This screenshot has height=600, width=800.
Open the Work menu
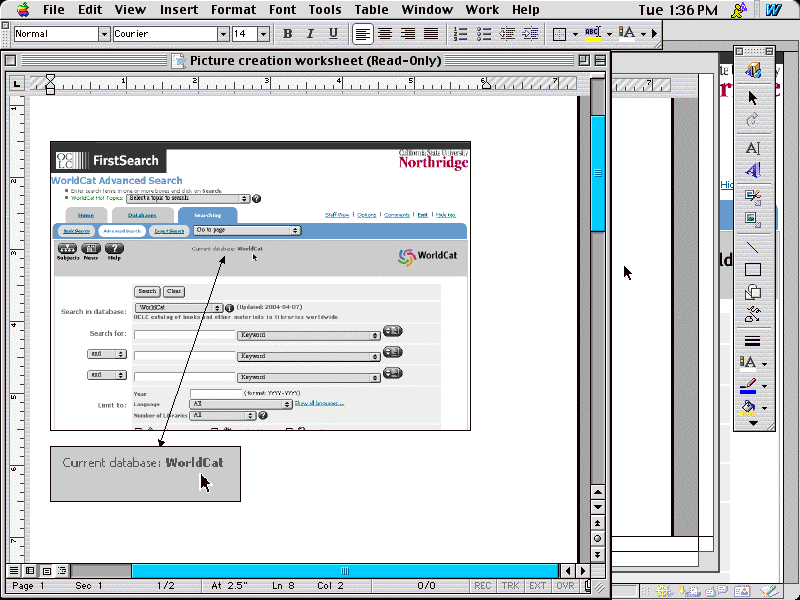pyautogui.click(x=482, y=10)
